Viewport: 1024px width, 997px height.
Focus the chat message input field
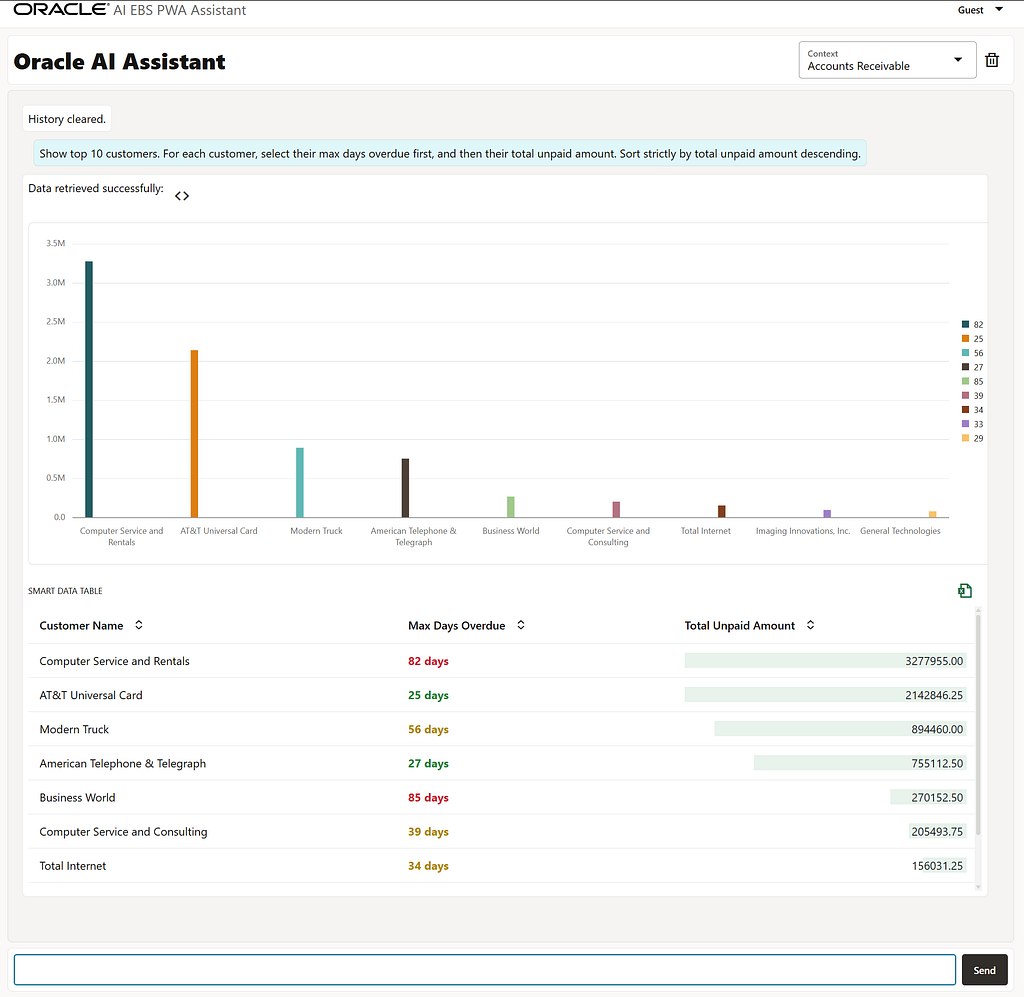pos(485,970)
